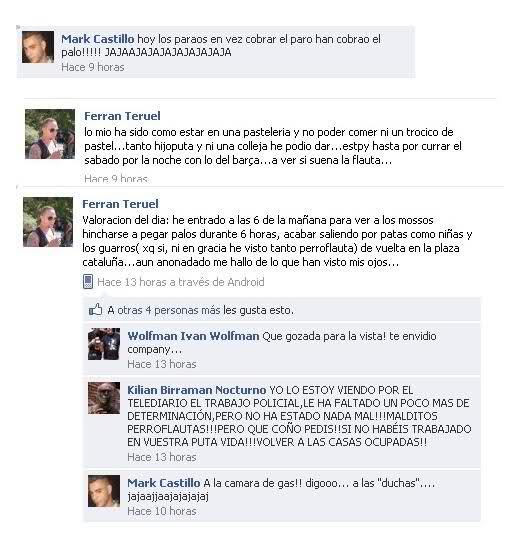Visit Kilian Birraman Nocturno's profile name
508x547 pixels.
point(197,390)
